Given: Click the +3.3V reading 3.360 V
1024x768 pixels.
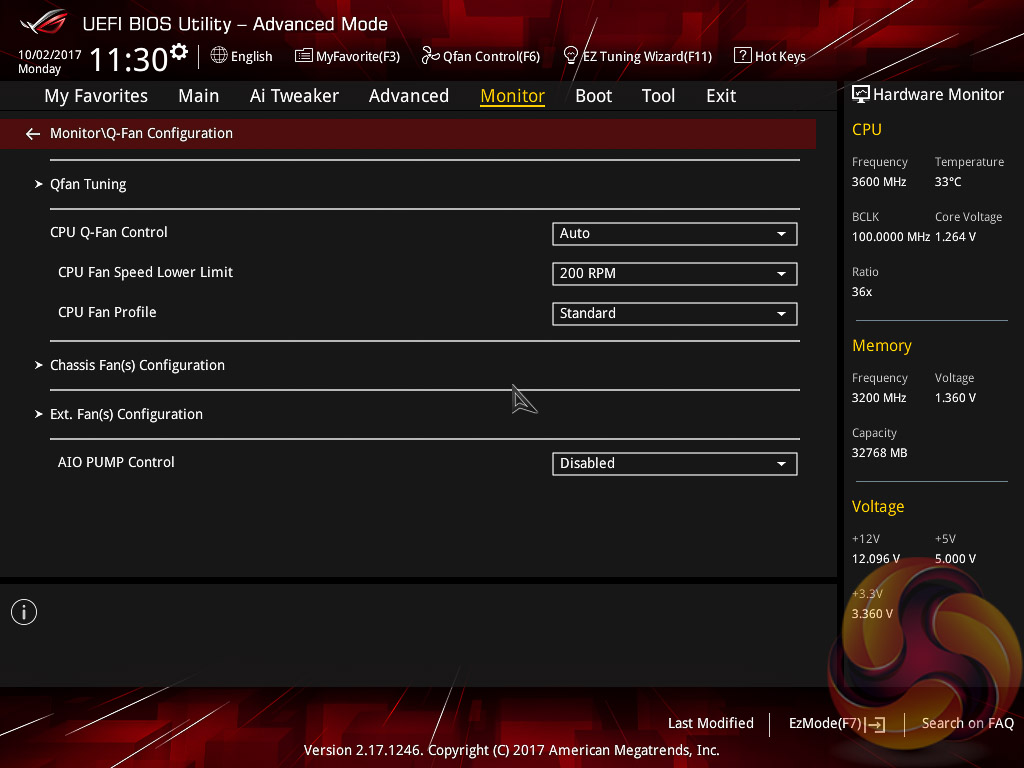Looking at the screenshot, I should coord(872,614).
